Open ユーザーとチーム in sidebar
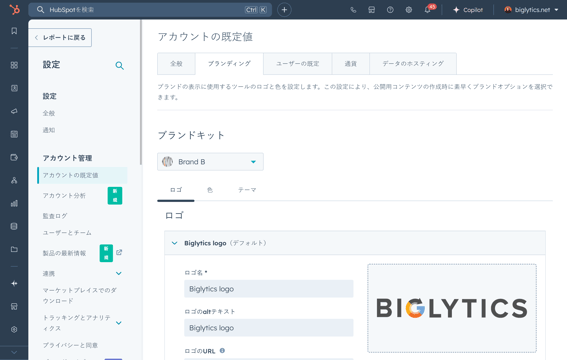Screen dimensions: 567x360 click(67, 233)
